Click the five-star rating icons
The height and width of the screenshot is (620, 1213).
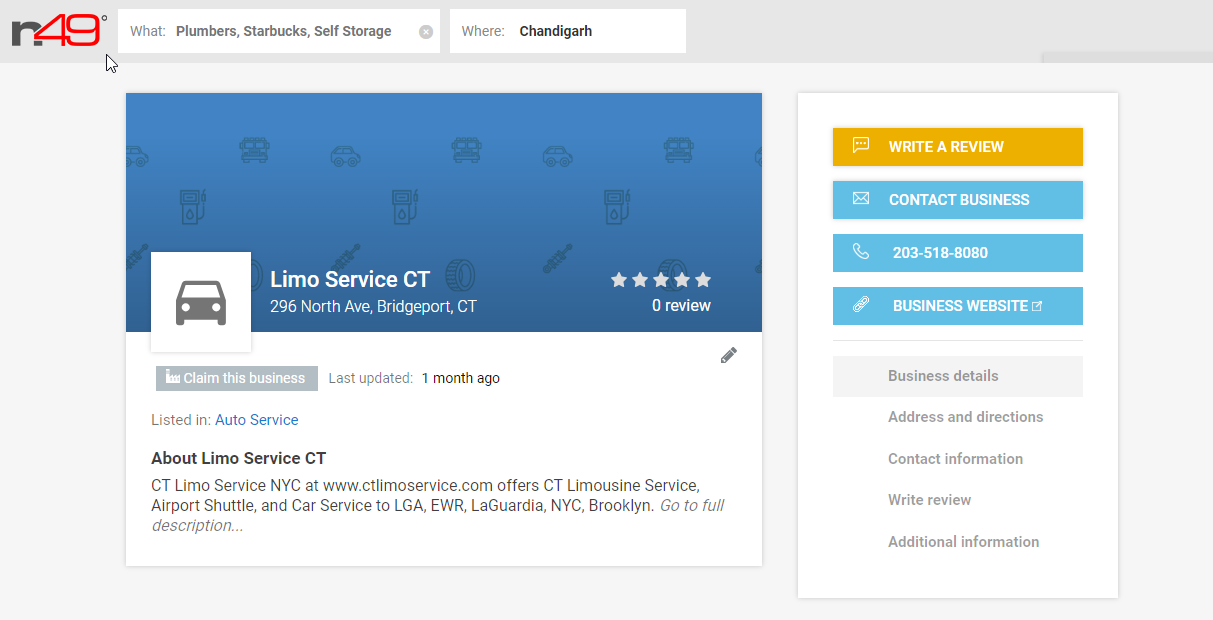[x=661, y=280]
